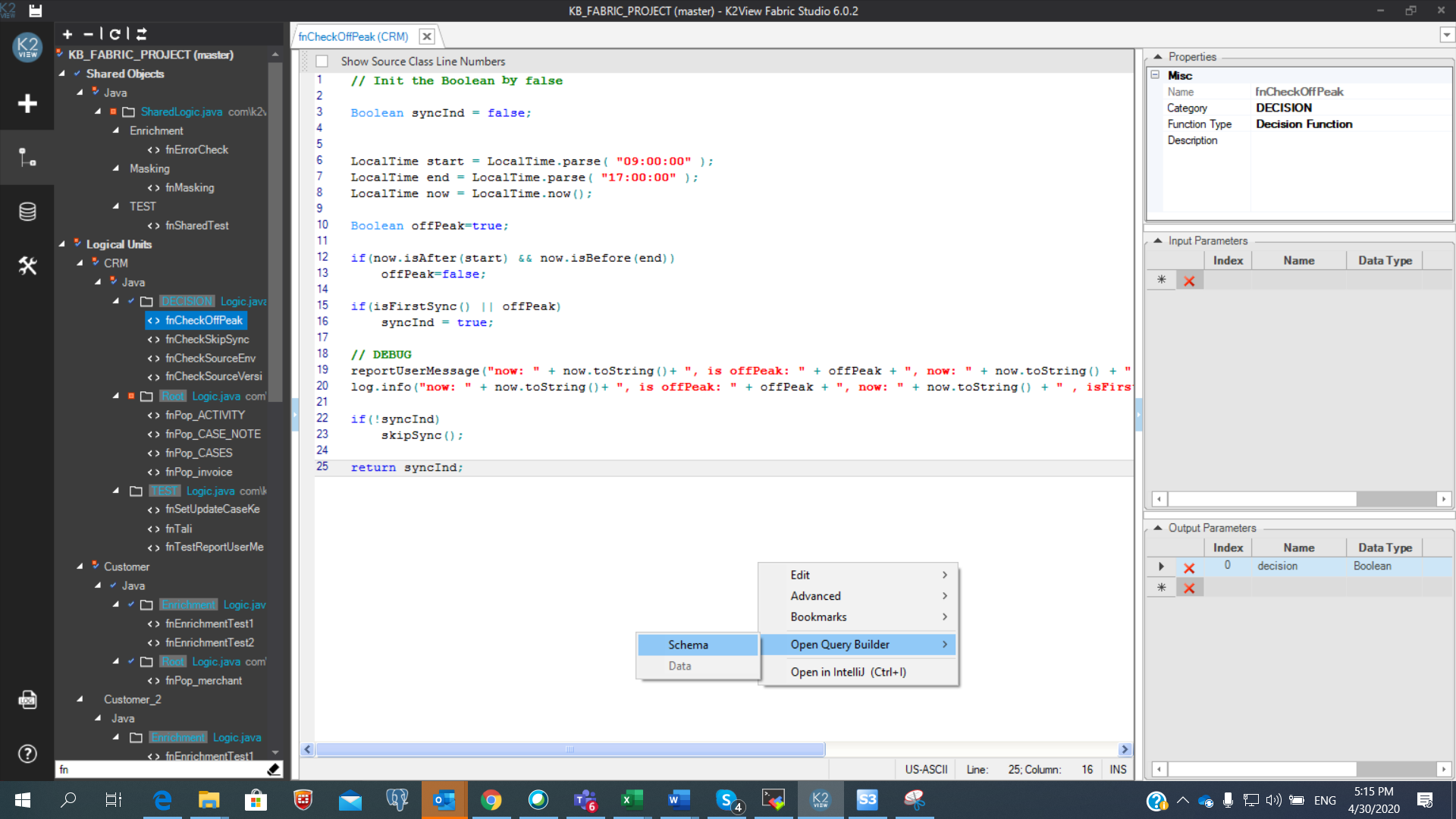Collapse the Input Parameters panel
The image size is (1456, 819).
[x=1158, y=240]
